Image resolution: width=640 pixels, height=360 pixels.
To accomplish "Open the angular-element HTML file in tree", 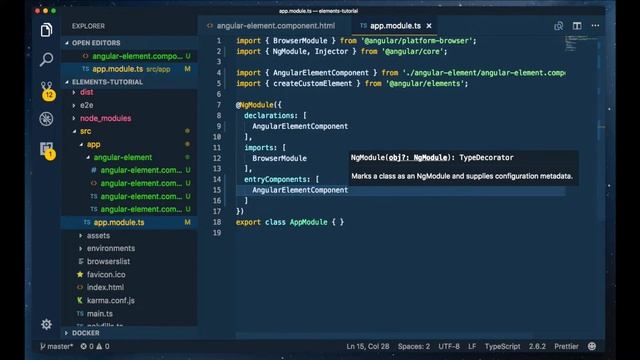I will point(129,183).
